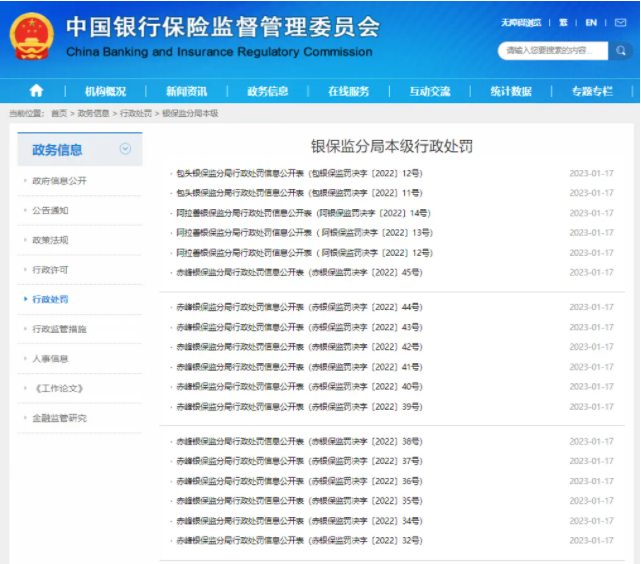Switch to traditional Chinese 繁 link

[563, 22]
